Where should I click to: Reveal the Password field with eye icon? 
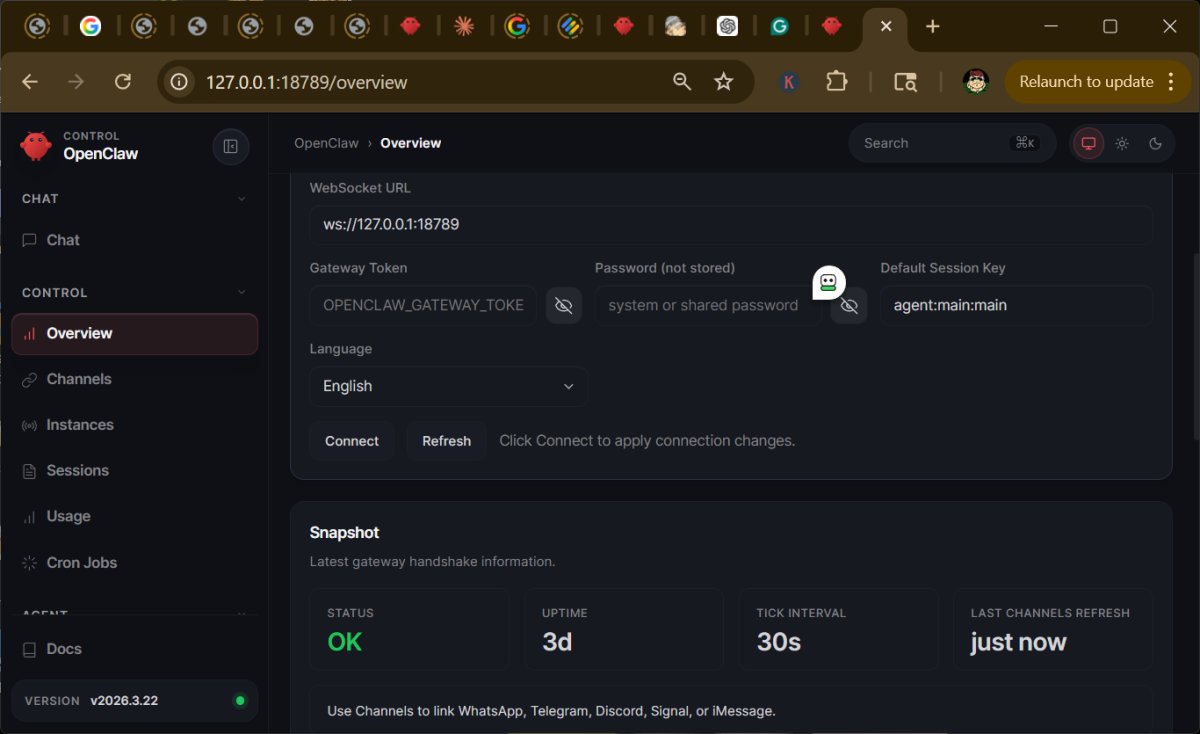pos(849,305)
